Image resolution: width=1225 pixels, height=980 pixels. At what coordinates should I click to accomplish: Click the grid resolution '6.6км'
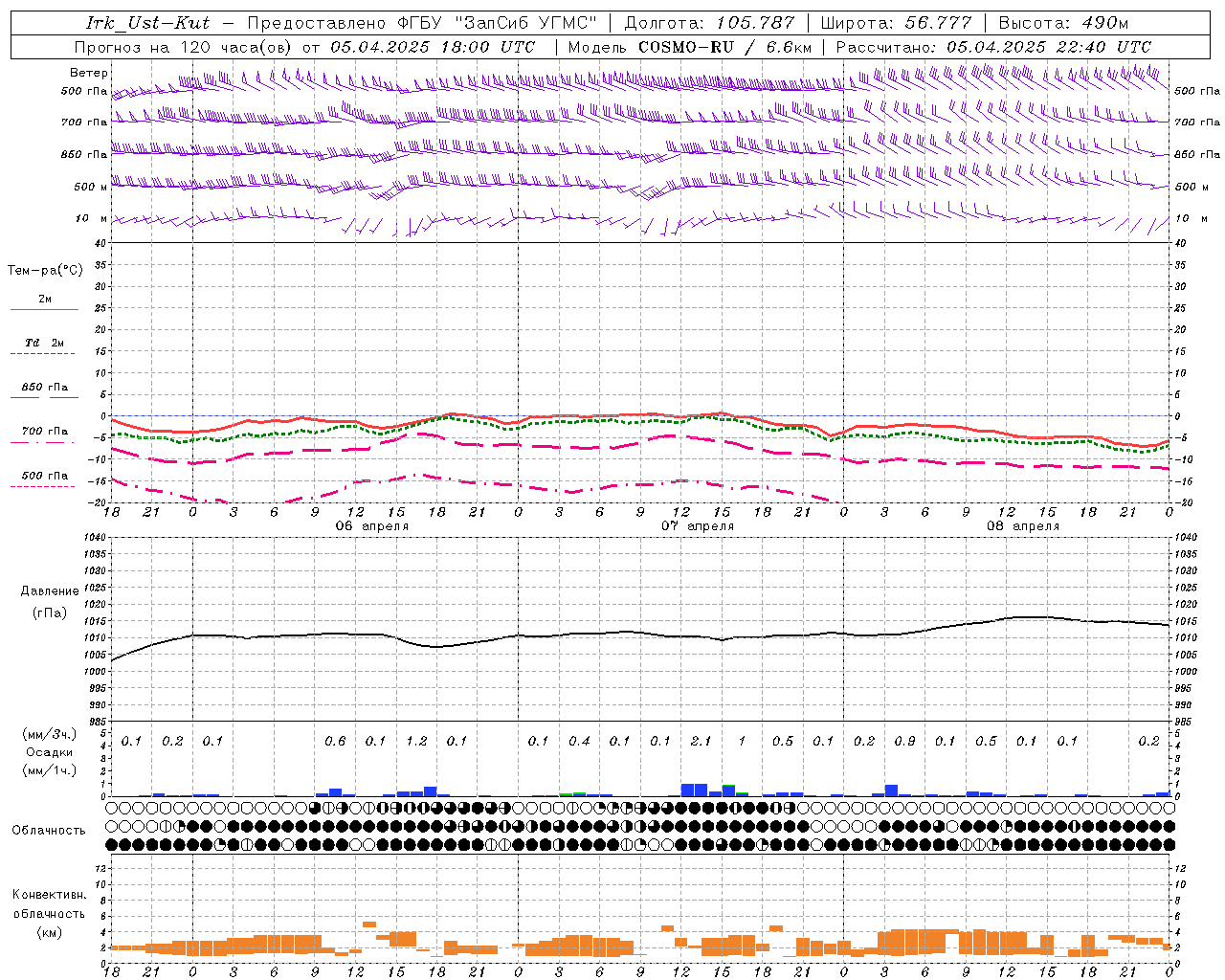[x=790, y=46]
